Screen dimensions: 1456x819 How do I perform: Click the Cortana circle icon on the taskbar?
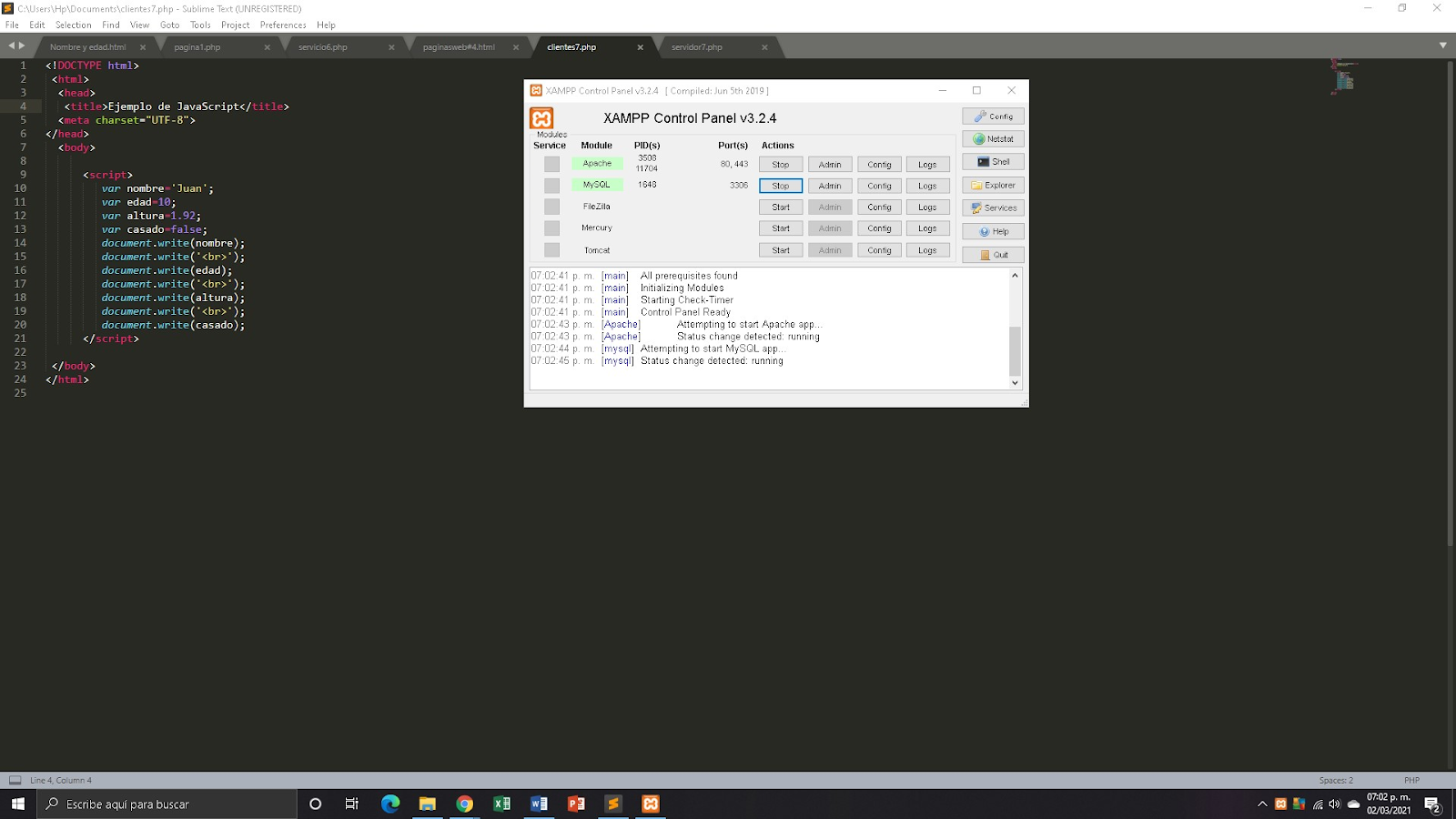pyautogui.click(x=316, y=804)
